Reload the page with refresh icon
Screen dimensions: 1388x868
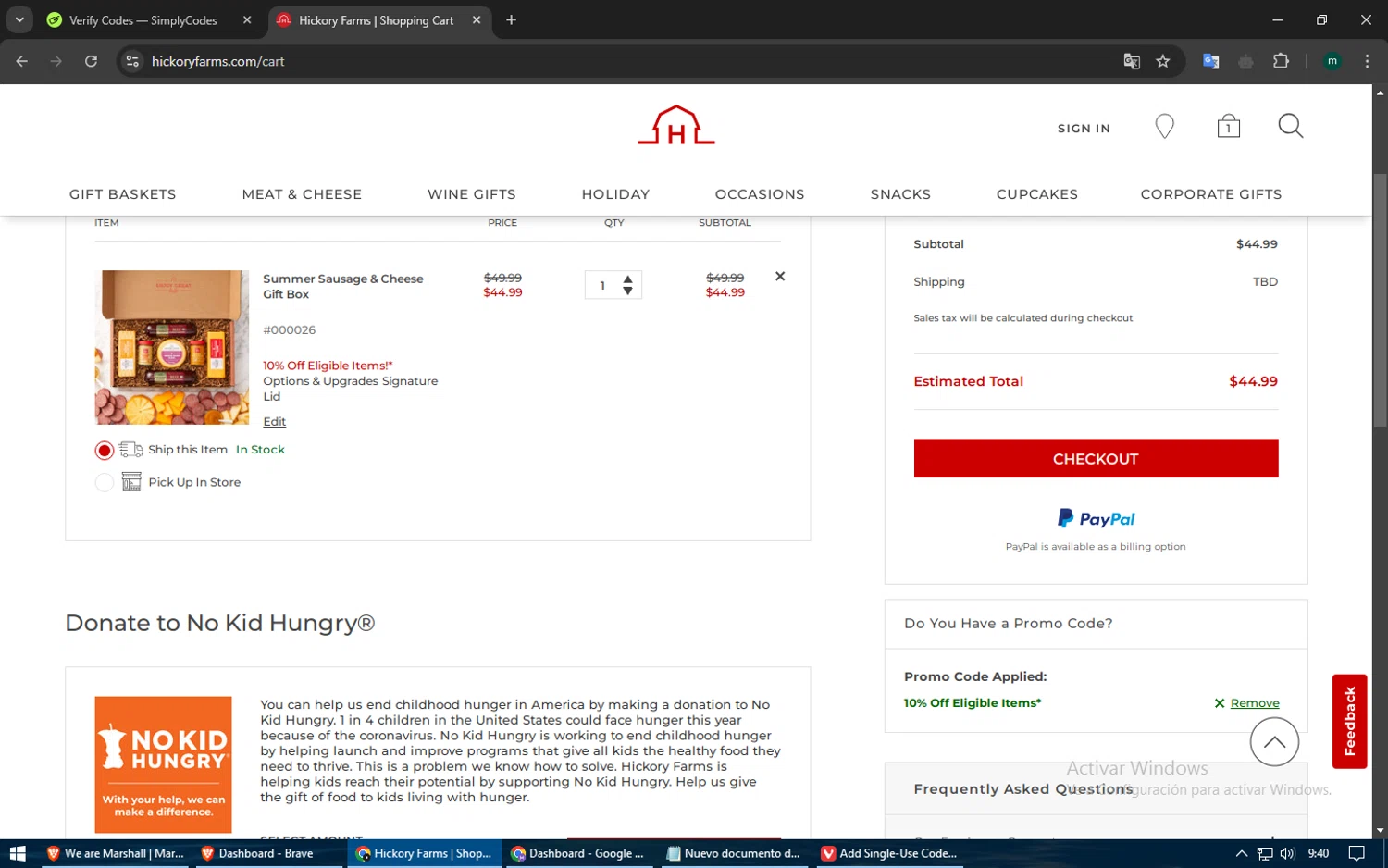point(91,61)
